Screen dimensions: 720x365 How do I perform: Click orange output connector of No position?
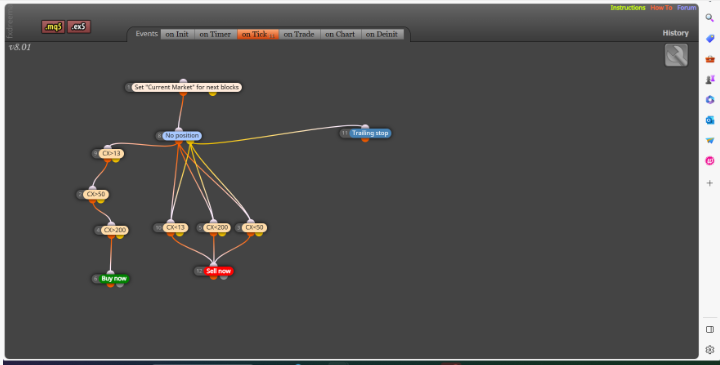[x=179, y=143]
